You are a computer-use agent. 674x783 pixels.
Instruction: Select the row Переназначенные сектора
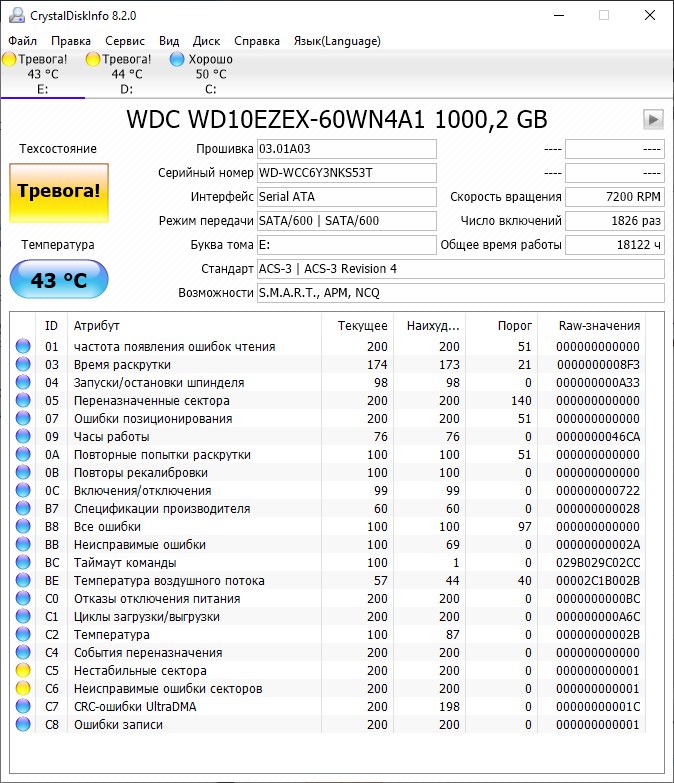click(328, 400)
